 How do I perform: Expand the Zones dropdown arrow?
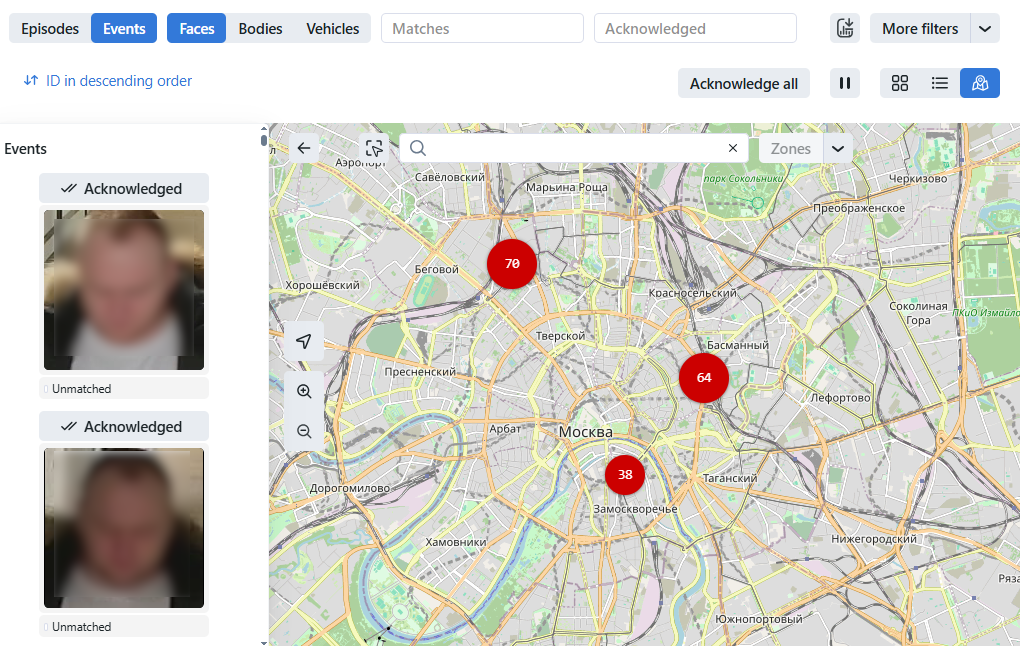[837, 148]
